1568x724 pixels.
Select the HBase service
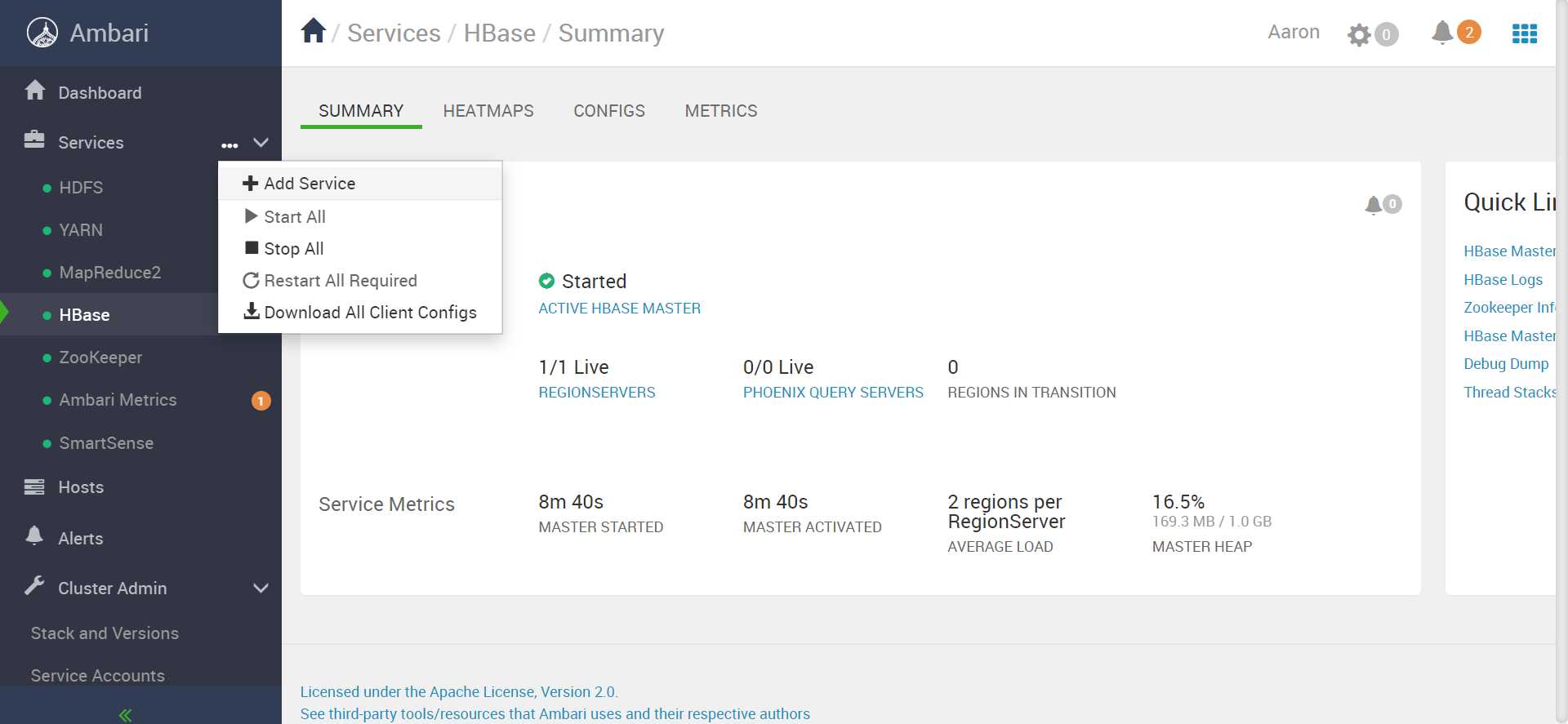click(84, 315)
